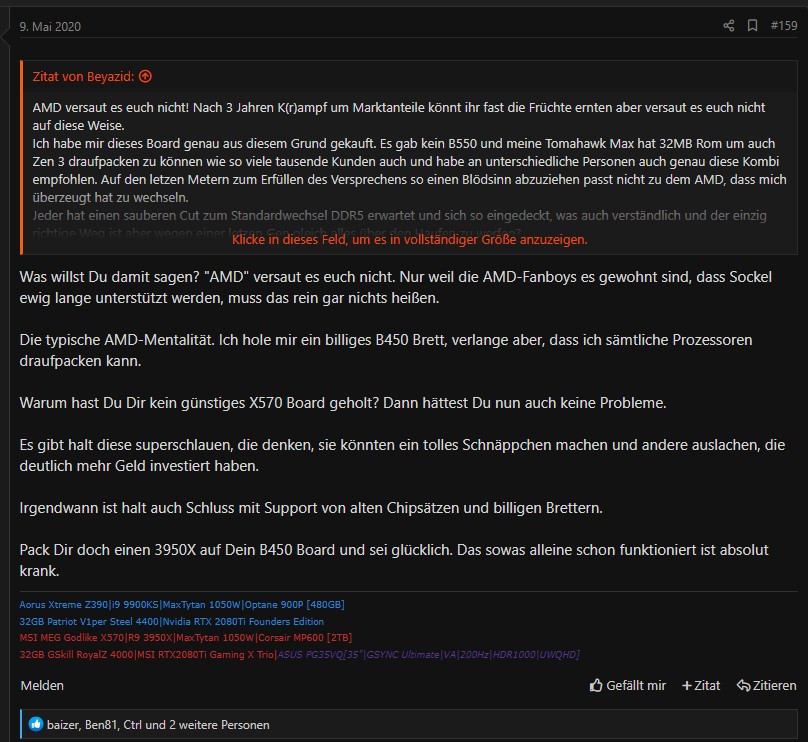Image resolution: width=808 pixels, height=742 pixels.
Task: Open the post date 9. Mai 2020
Action: (x=50, y=27)
